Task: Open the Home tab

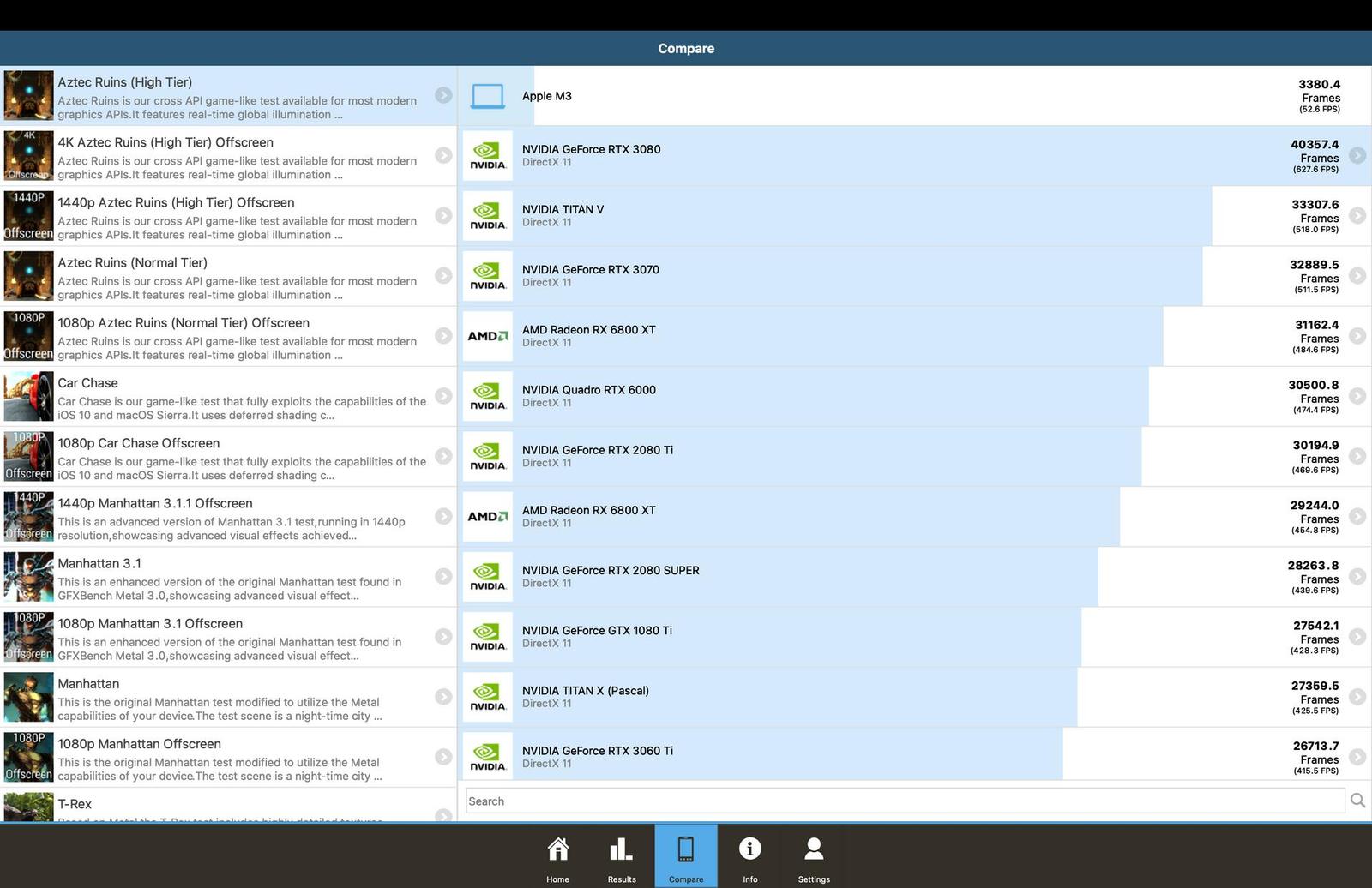Action: pyautogui.click(x=558, y=856)
